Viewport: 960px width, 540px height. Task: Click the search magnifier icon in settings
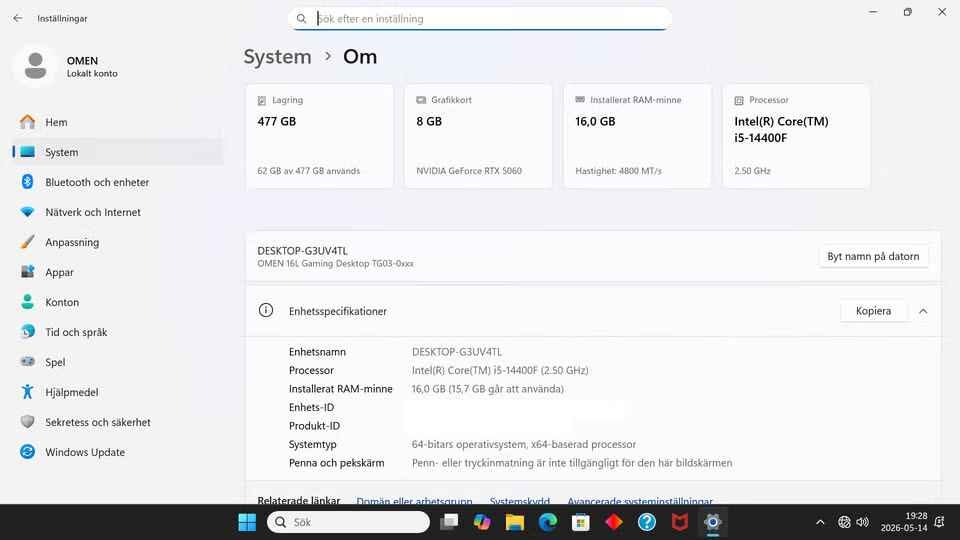301,19
